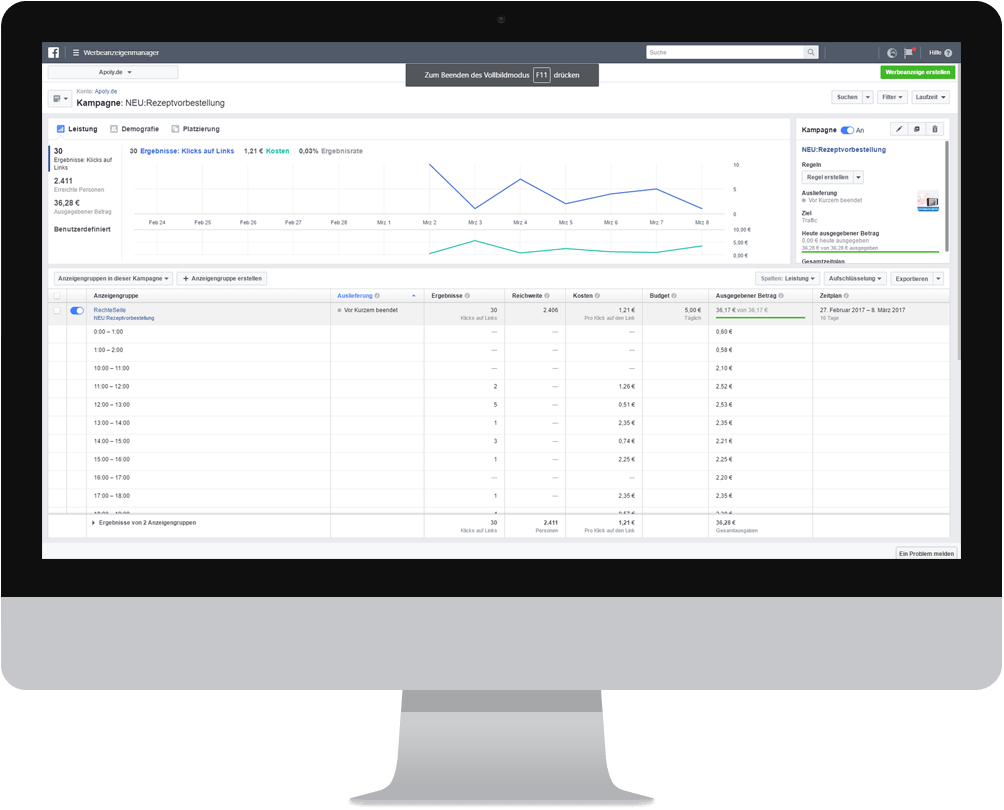Screen dimensions: 1004x810
Task: Click the Facebook logo icon
Action: click(54, 53)
